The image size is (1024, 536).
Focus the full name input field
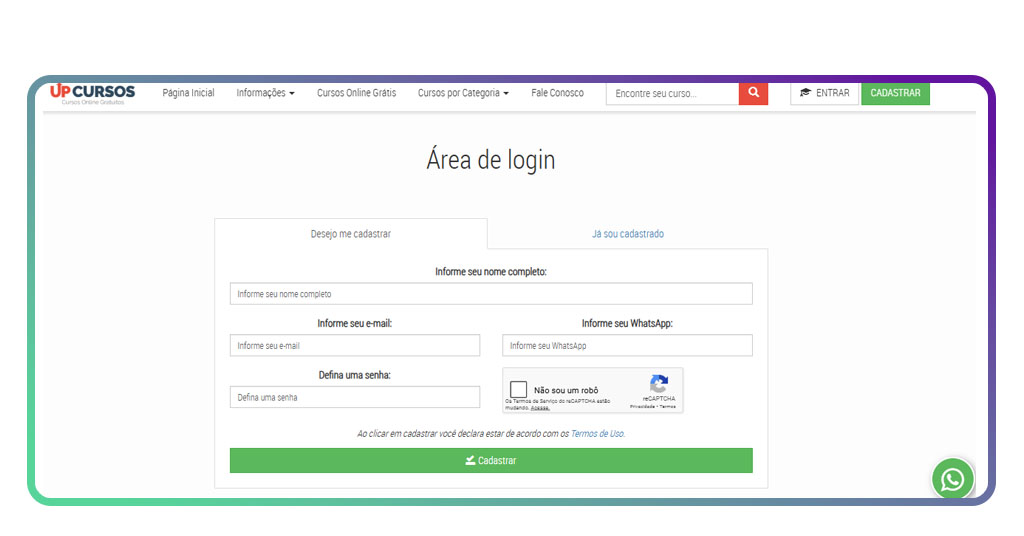point(490,294)
